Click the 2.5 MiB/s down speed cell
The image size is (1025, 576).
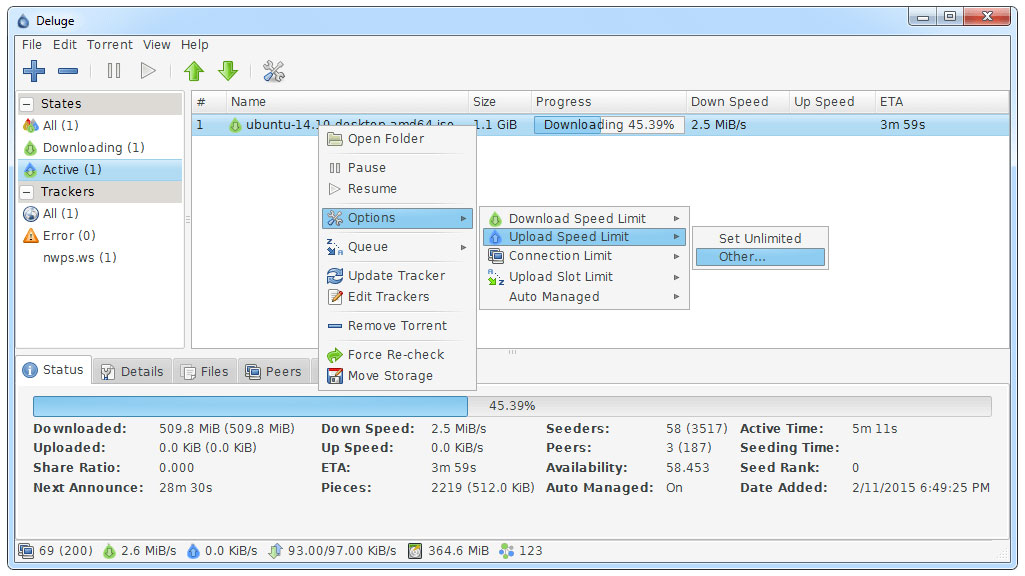(718, 125)
